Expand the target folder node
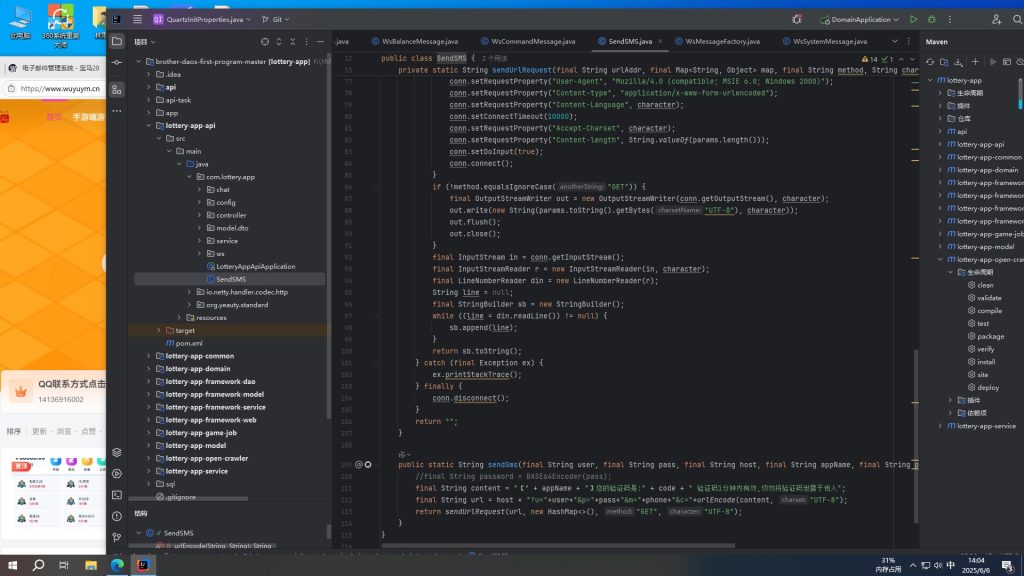1024x576 pixels. click(x=159, y=330)
